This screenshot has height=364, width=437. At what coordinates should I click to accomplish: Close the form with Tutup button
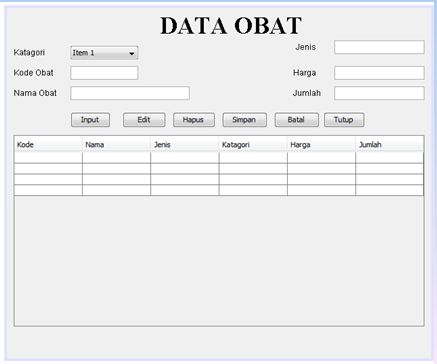point(344,120)
